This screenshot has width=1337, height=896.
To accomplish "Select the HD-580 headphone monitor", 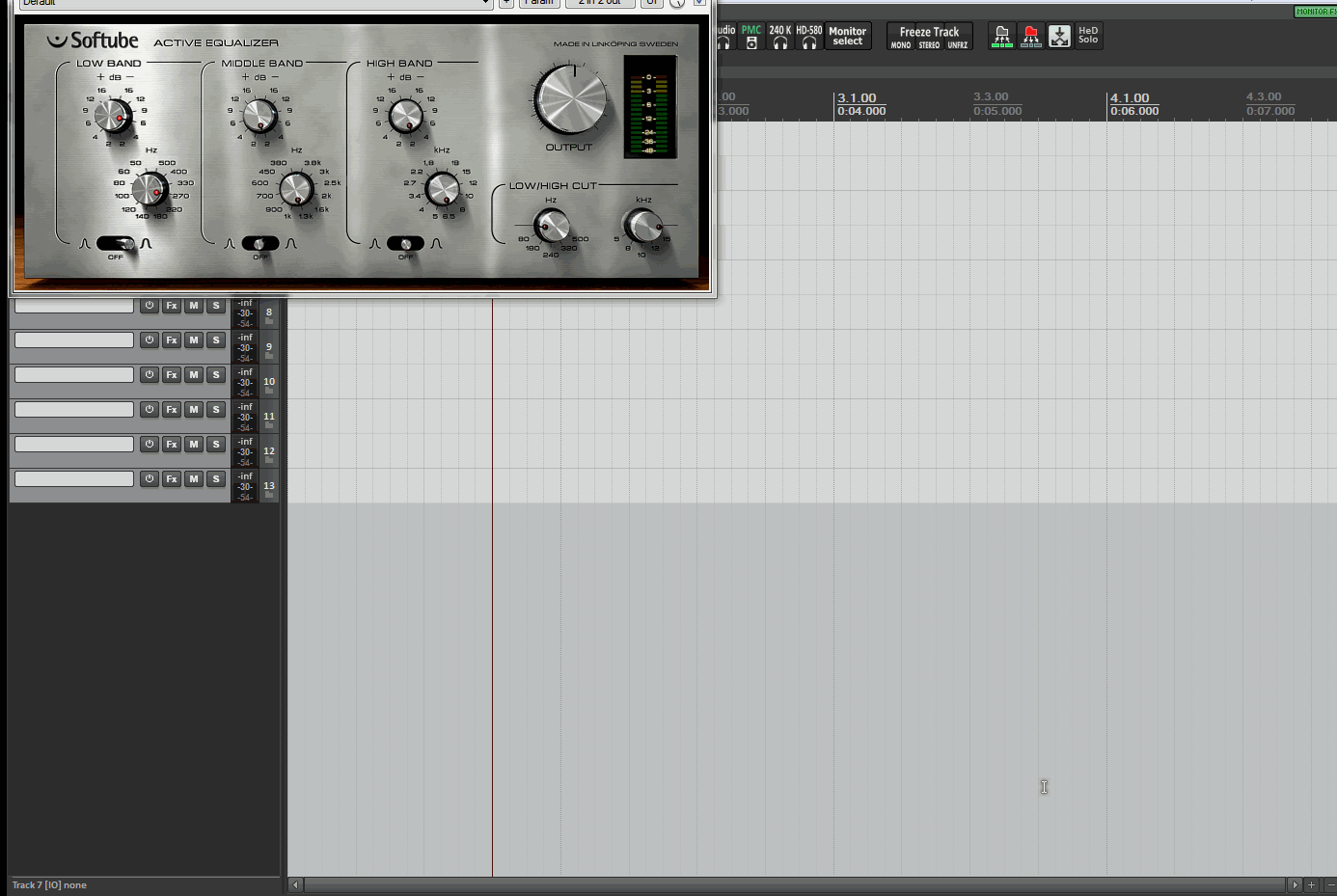I will pos(808,36).
